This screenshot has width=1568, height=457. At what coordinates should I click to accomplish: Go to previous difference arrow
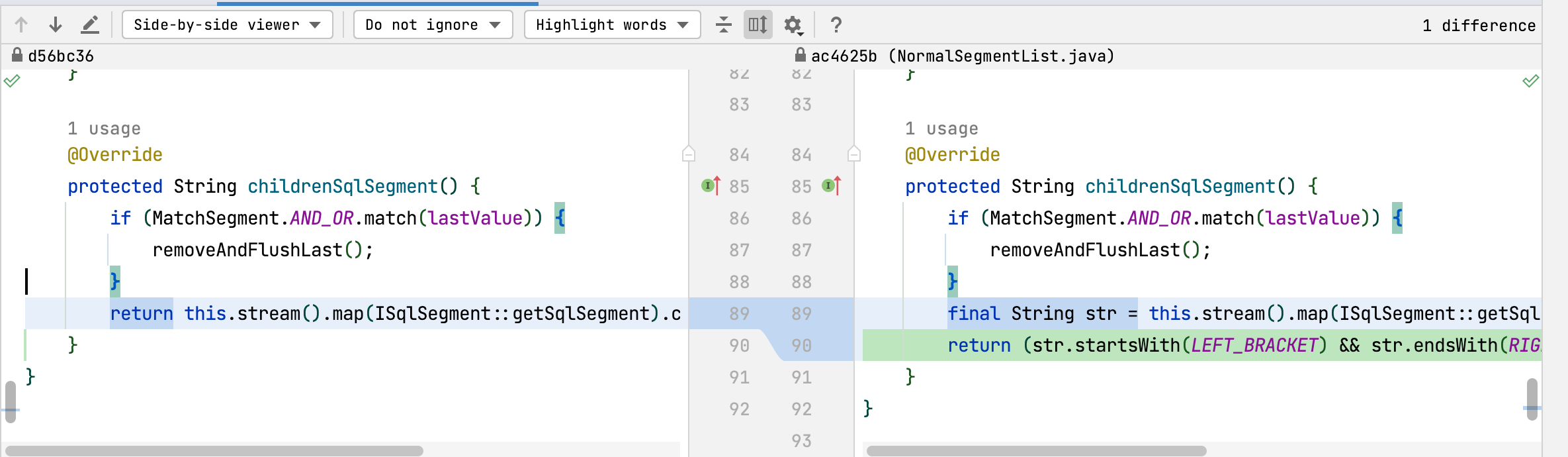click(x=21, y=25)
